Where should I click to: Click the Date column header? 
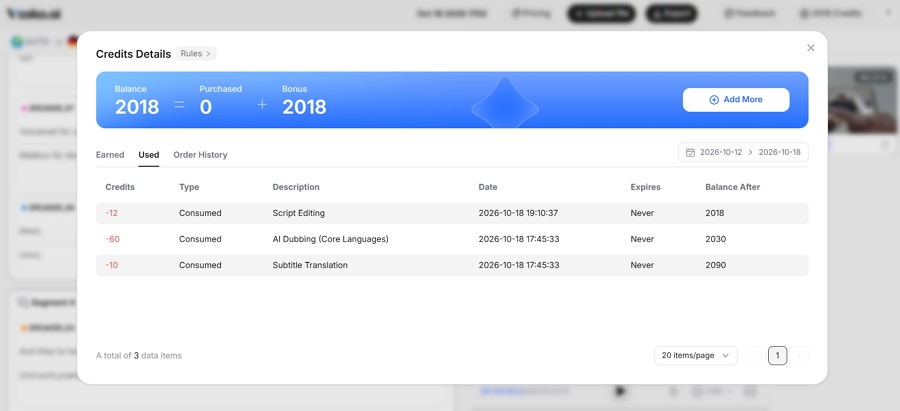pos(488,187)
